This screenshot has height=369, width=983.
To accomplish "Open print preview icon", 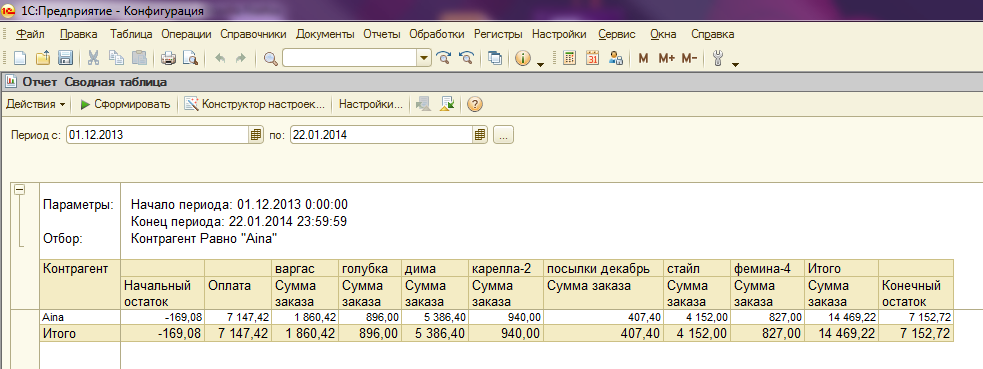I will [191, 58].
